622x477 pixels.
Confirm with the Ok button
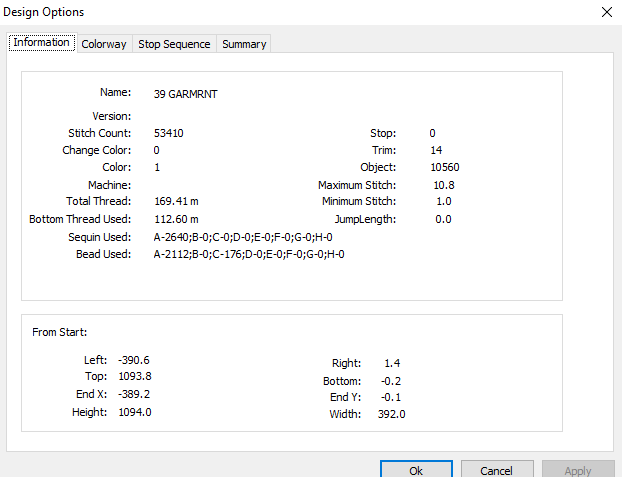[x=416, y=470]
